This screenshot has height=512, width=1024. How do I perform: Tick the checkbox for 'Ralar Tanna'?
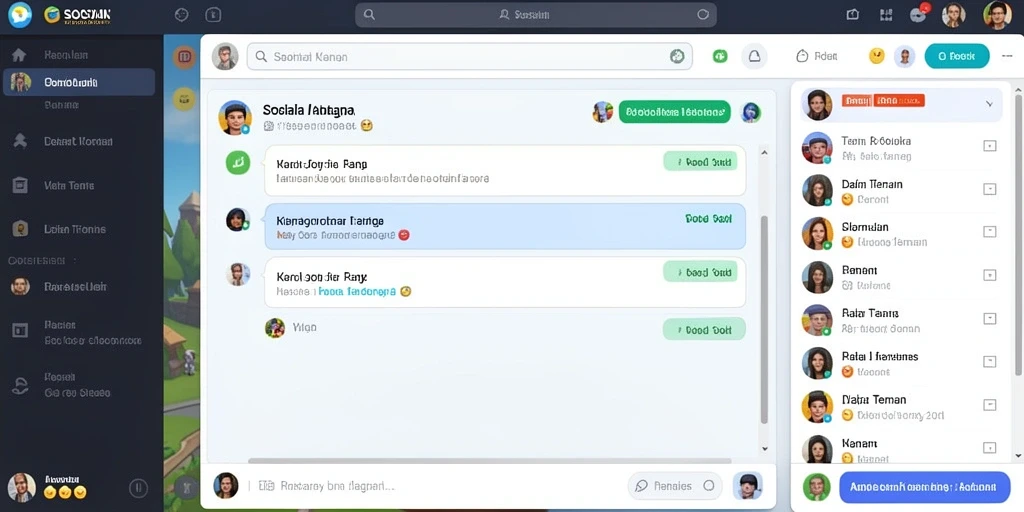pyautogui.click(x=989, y=318)
